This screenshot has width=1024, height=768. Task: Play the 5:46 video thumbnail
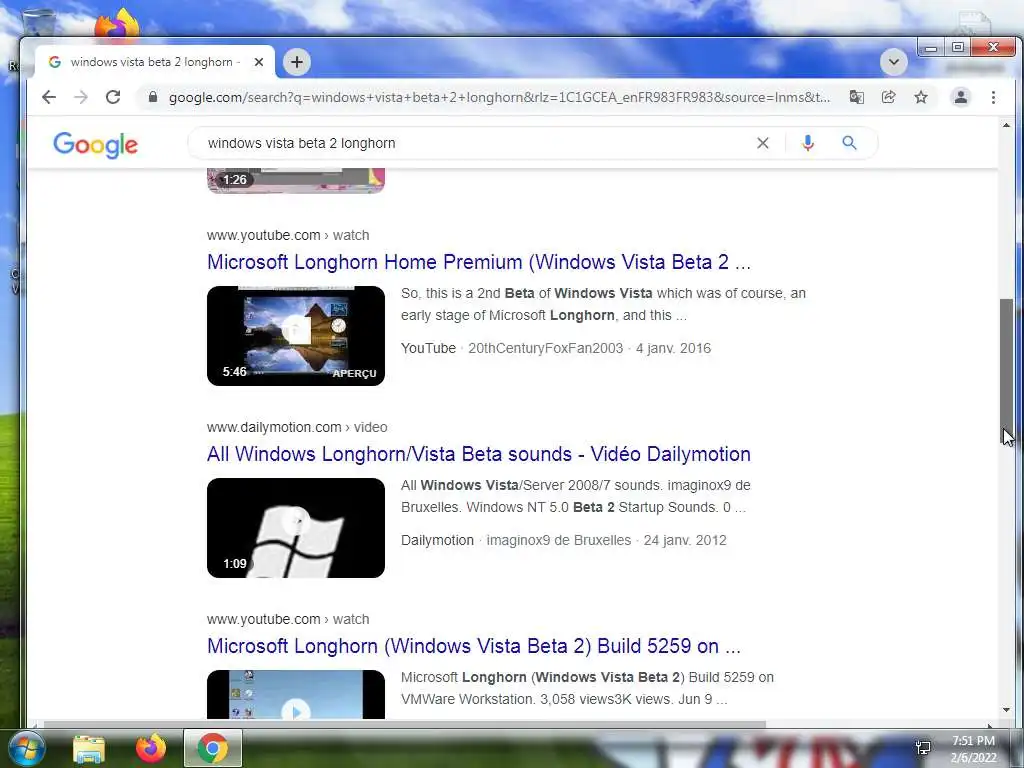point(296,336)
